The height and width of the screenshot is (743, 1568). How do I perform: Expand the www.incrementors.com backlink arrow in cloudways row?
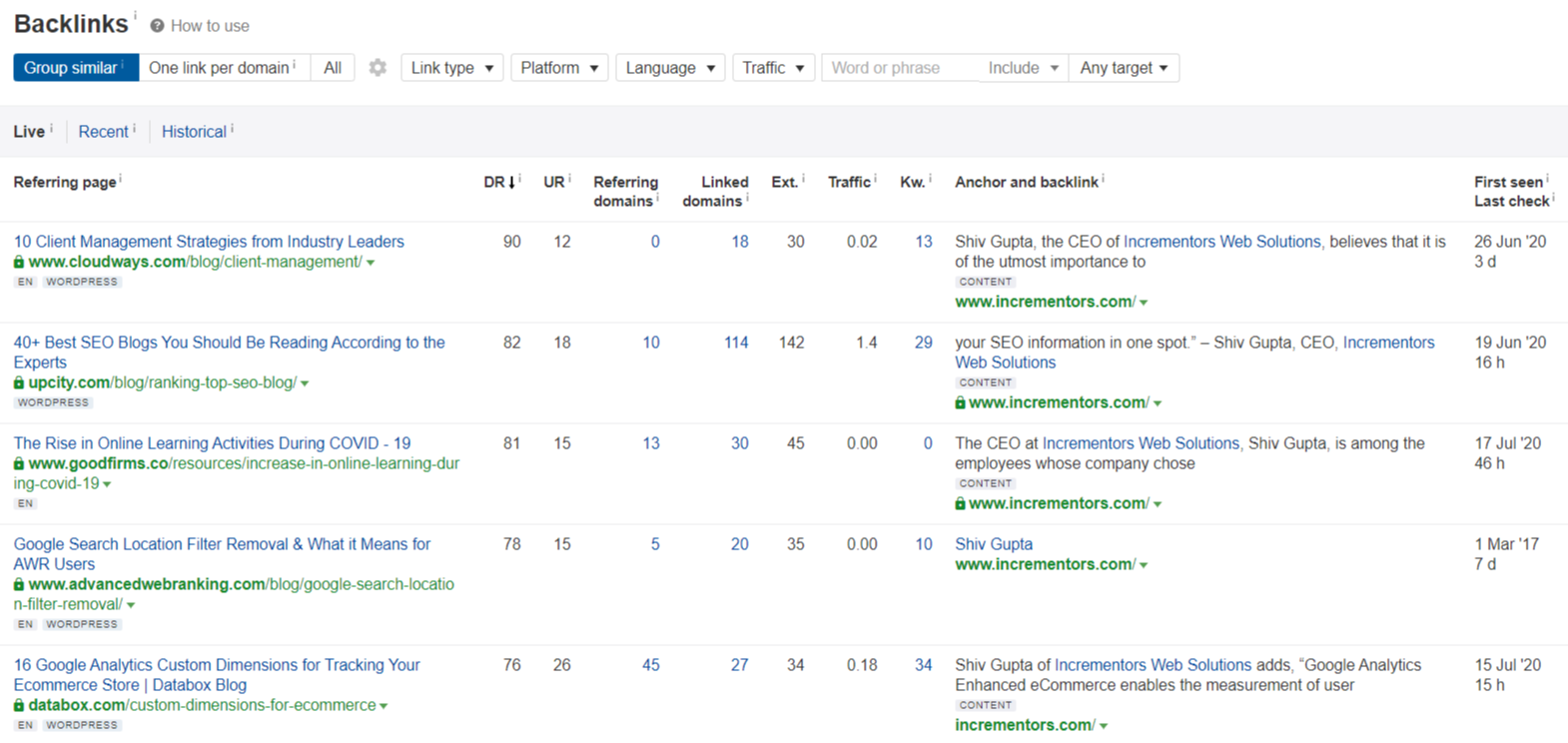(x=1144, y=303)
